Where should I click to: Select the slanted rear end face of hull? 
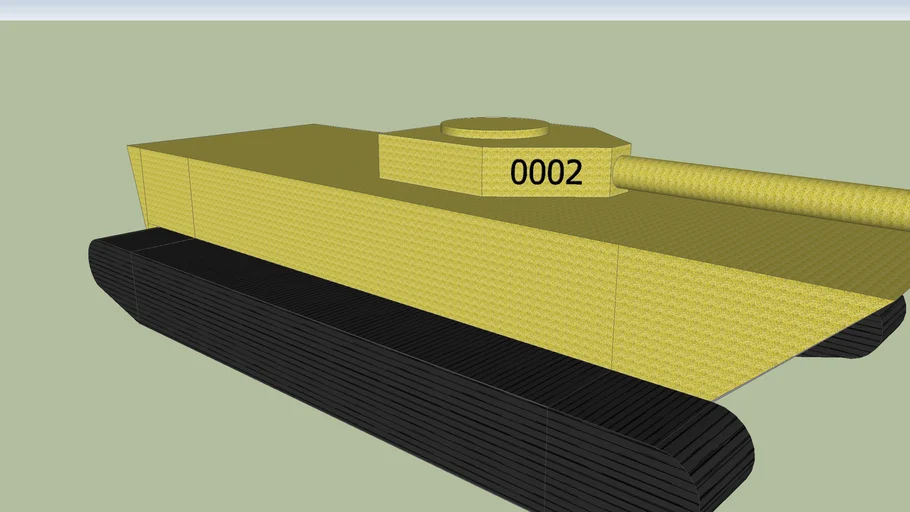coord(134,185)
